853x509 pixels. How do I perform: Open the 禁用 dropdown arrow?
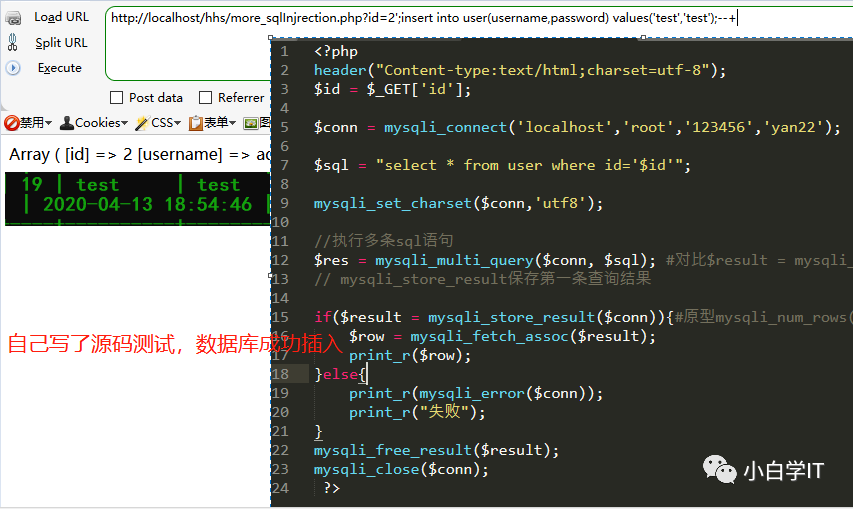click(x=48, y=123)
